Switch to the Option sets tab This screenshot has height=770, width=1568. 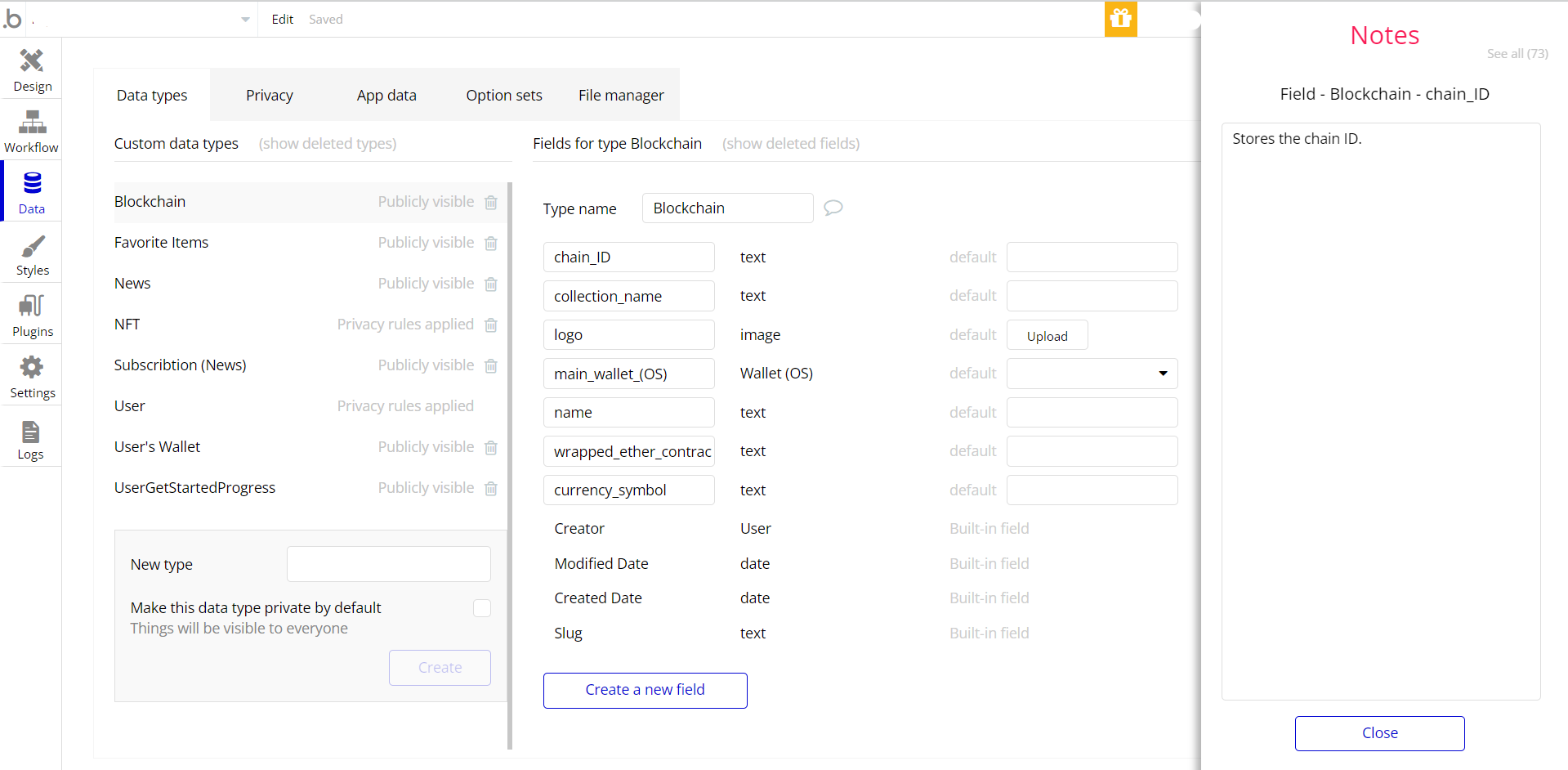pyautogui.click(x=503, y=96)
